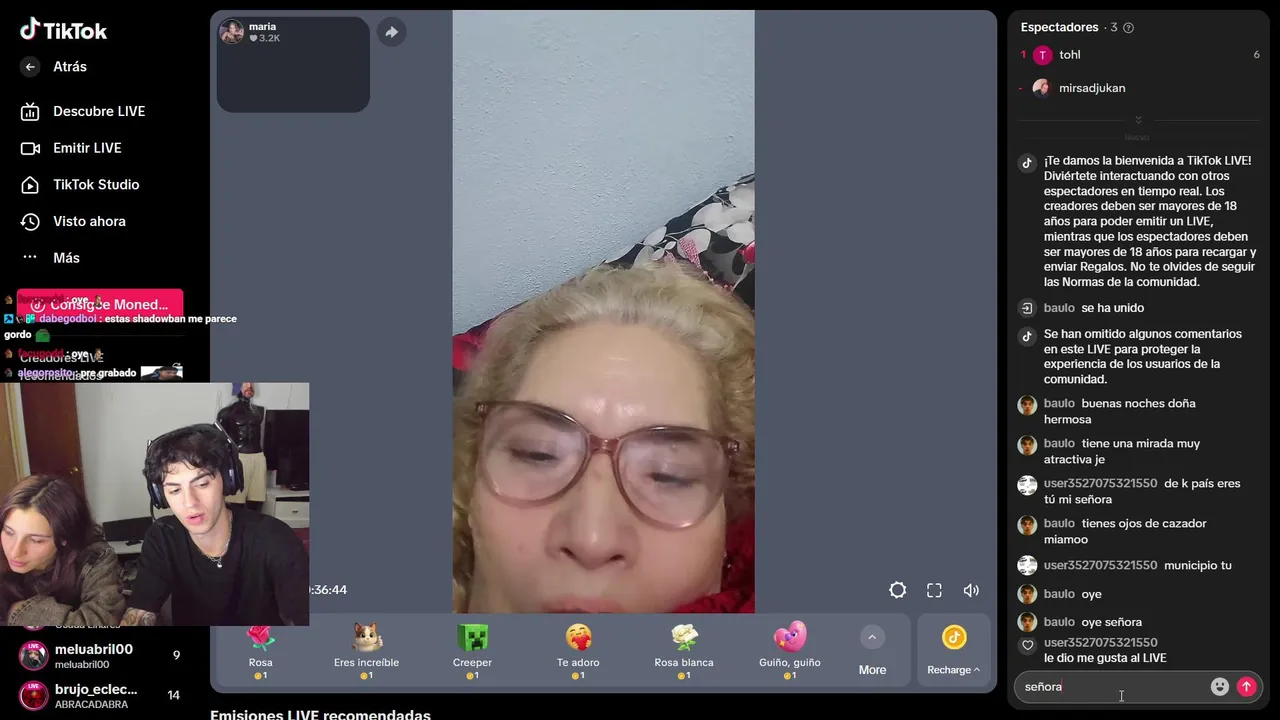Send the chat message with arrow button
Image resolution: width=1280 pixels, height=720 pixels.
point(1246,687)
